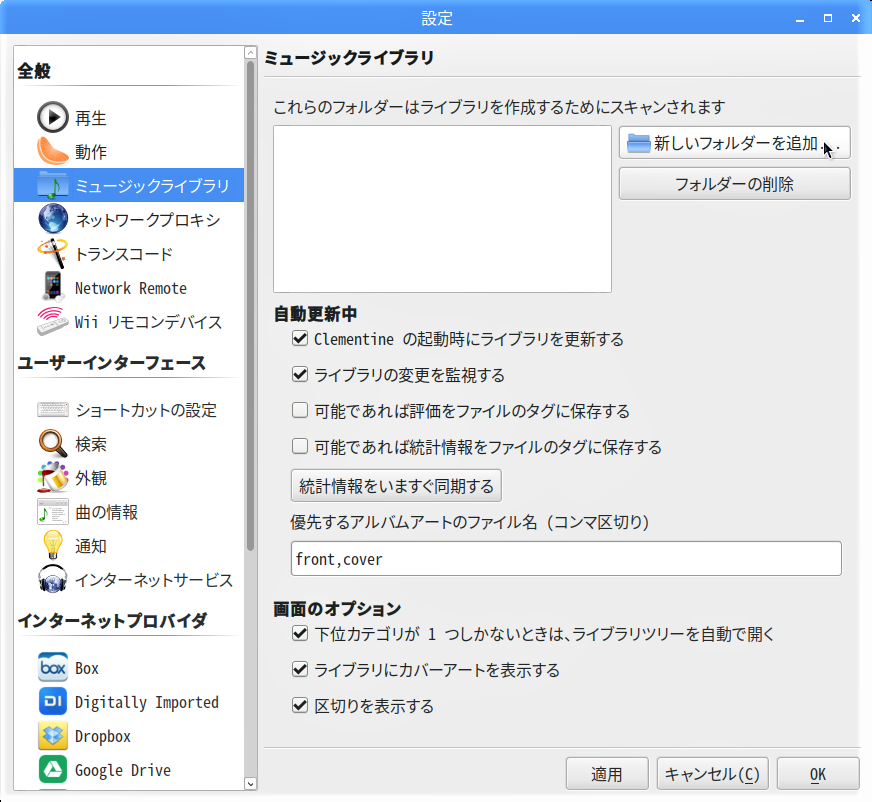Click the empty library folders list box
Viewport: 872px width, 802px height.
(442, 209)
